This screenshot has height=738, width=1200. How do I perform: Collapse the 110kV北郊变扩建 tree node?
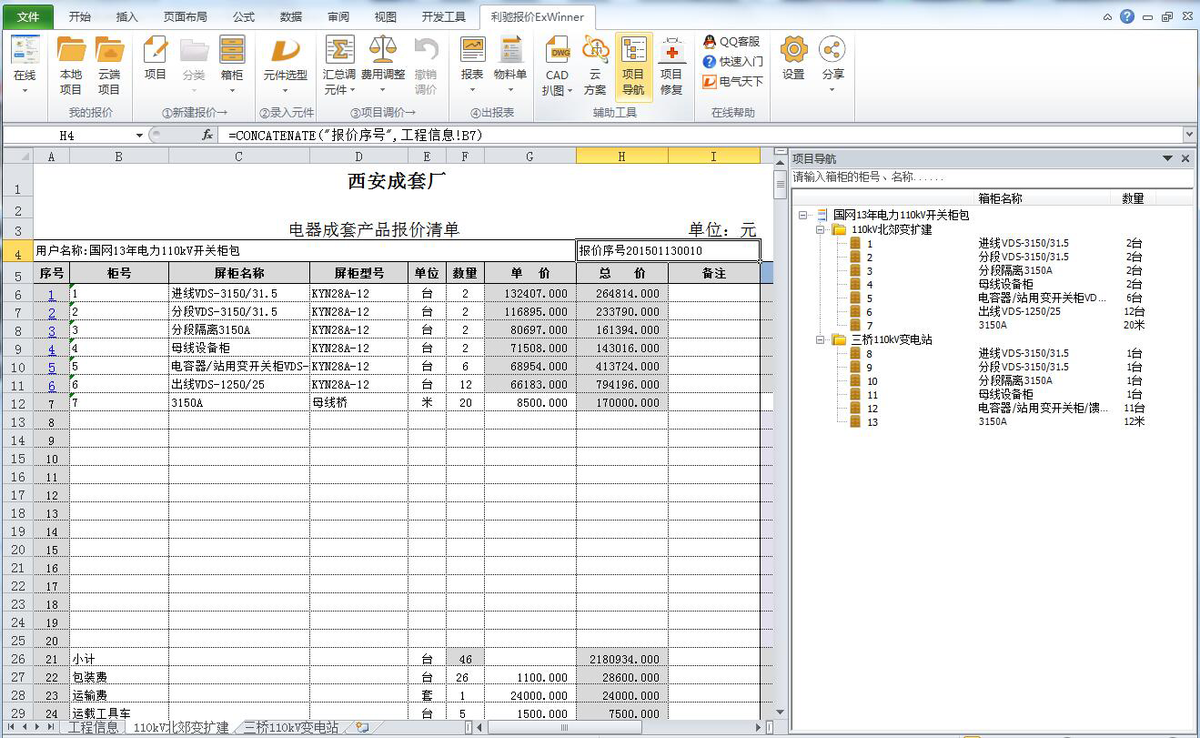click(x=821, y=230)
